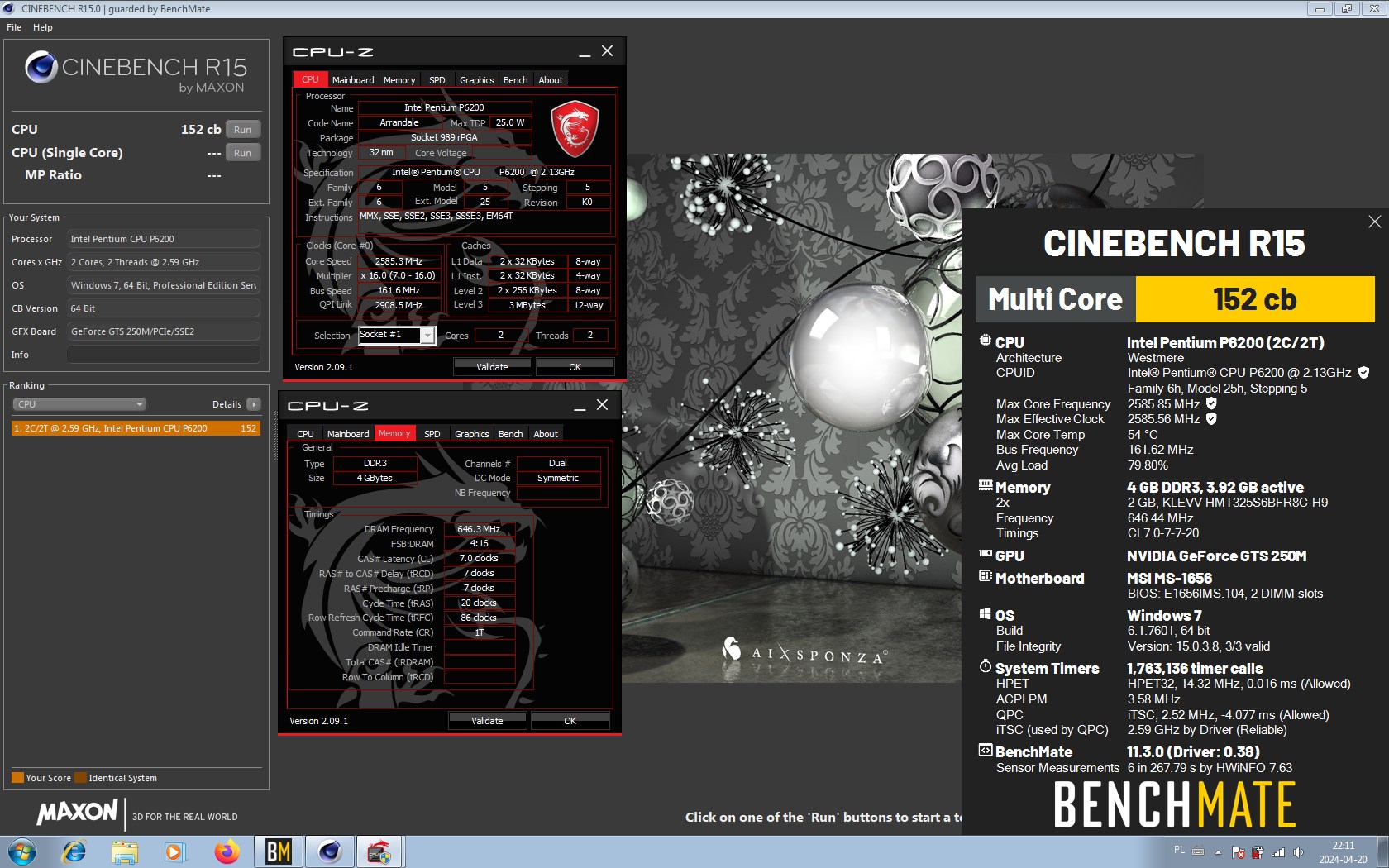Open the Bench tab in upper CPU-Z
This screenshot has width=1389, height=868.
516,80
